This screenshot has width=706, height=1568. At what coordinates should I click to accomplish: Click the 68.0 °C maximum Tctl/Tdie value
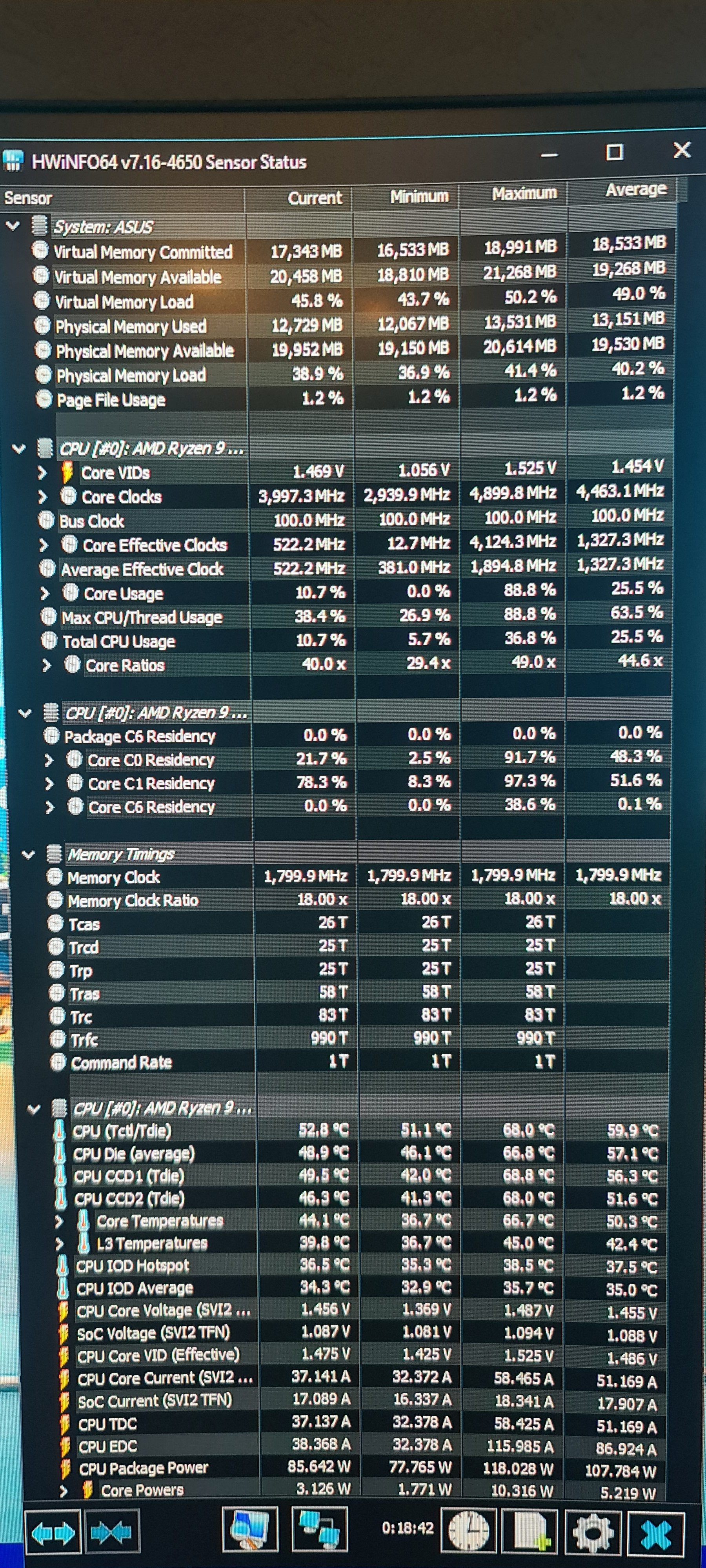(x=529, y=1131)
